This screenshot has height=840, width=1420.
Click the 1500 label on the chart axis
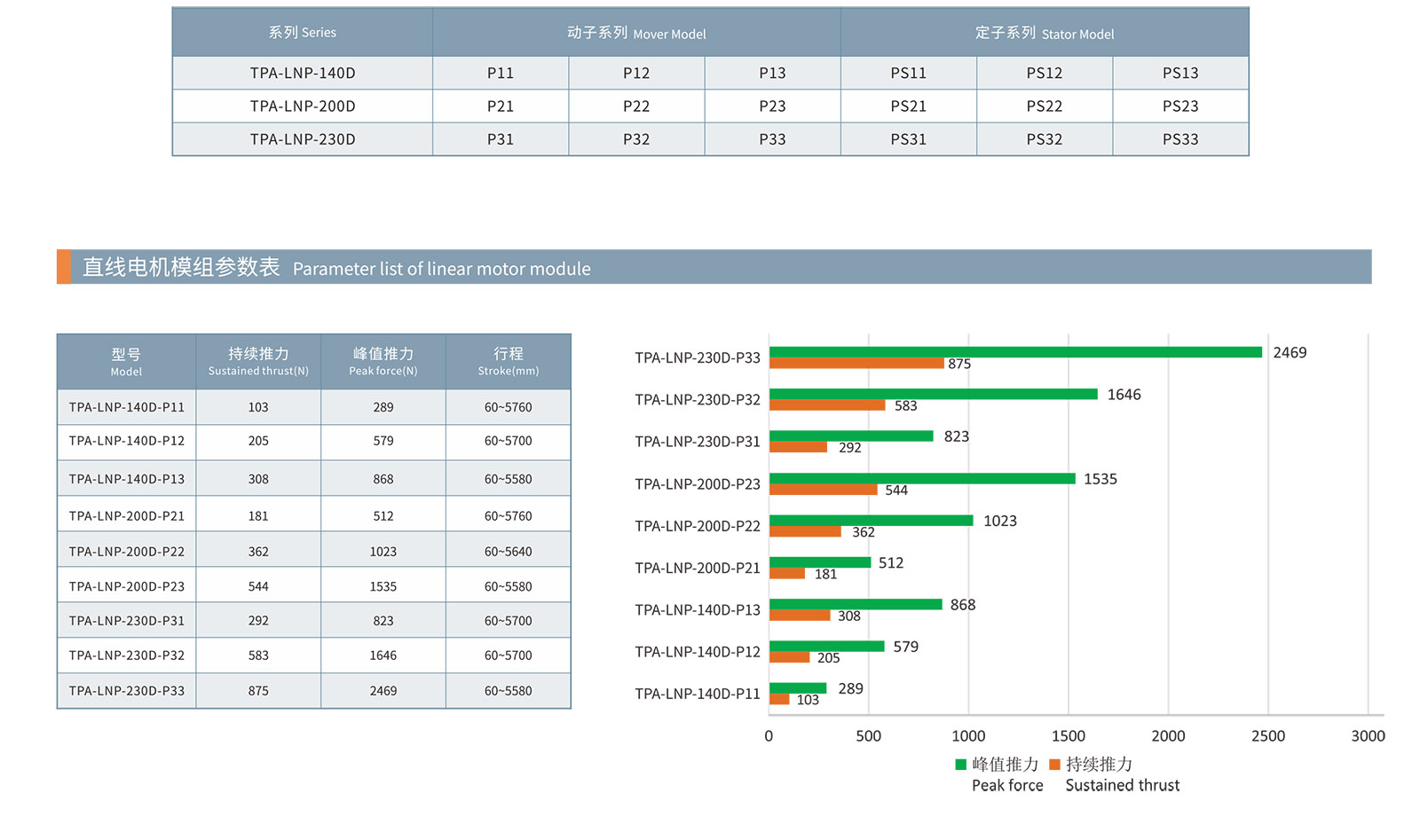tap(1068, 736)
